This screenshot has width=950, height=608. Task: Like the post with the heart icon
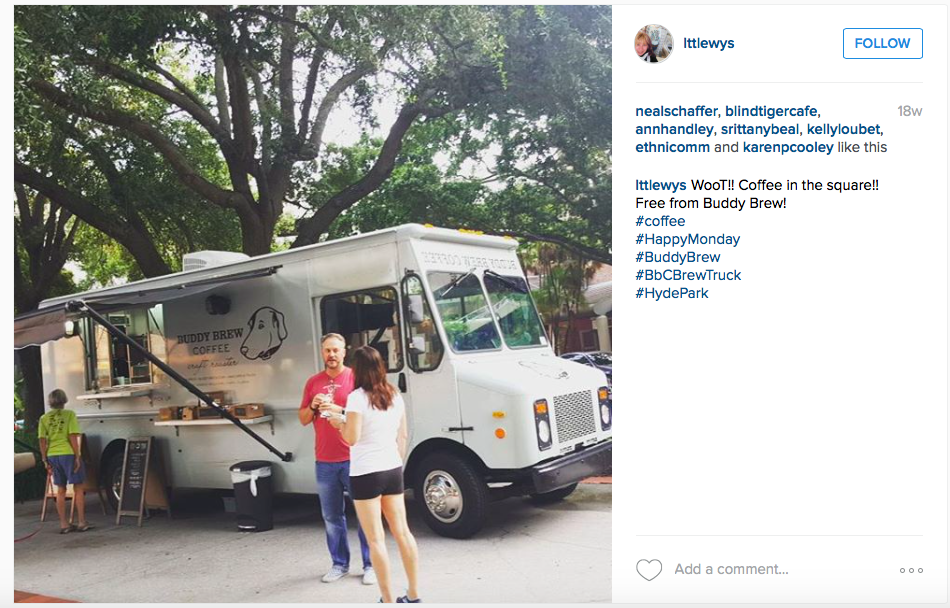click(x=649, y=570)
